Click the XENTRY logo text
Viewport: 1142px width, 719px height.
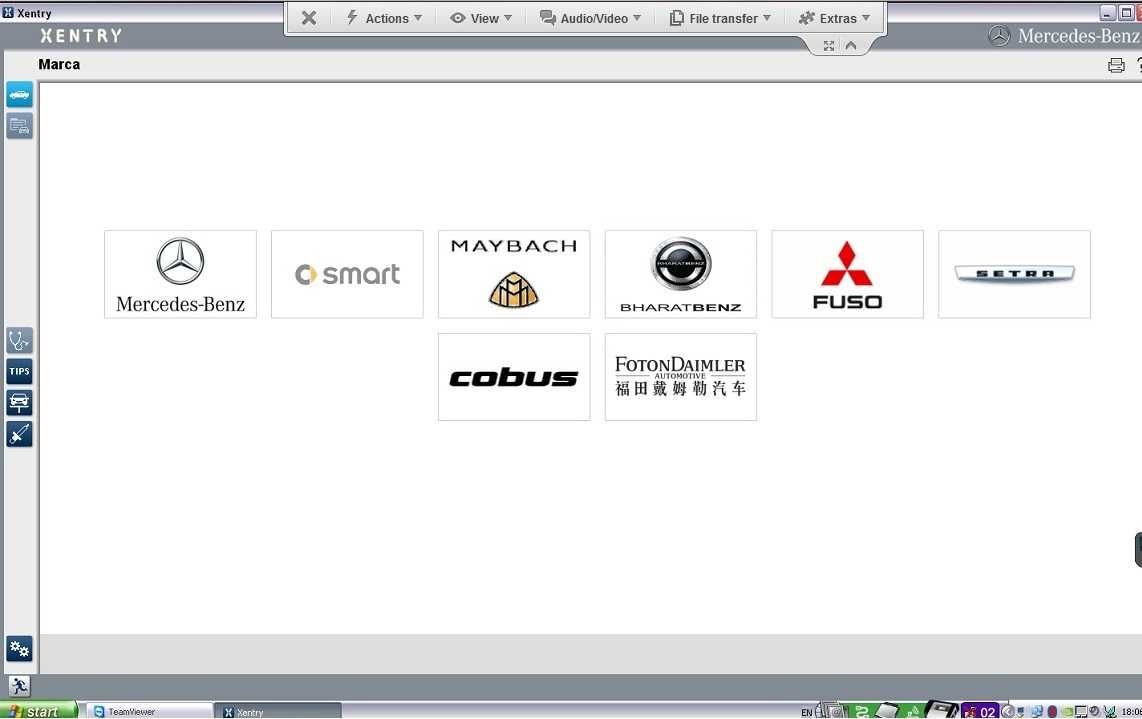tap(81, 36)
